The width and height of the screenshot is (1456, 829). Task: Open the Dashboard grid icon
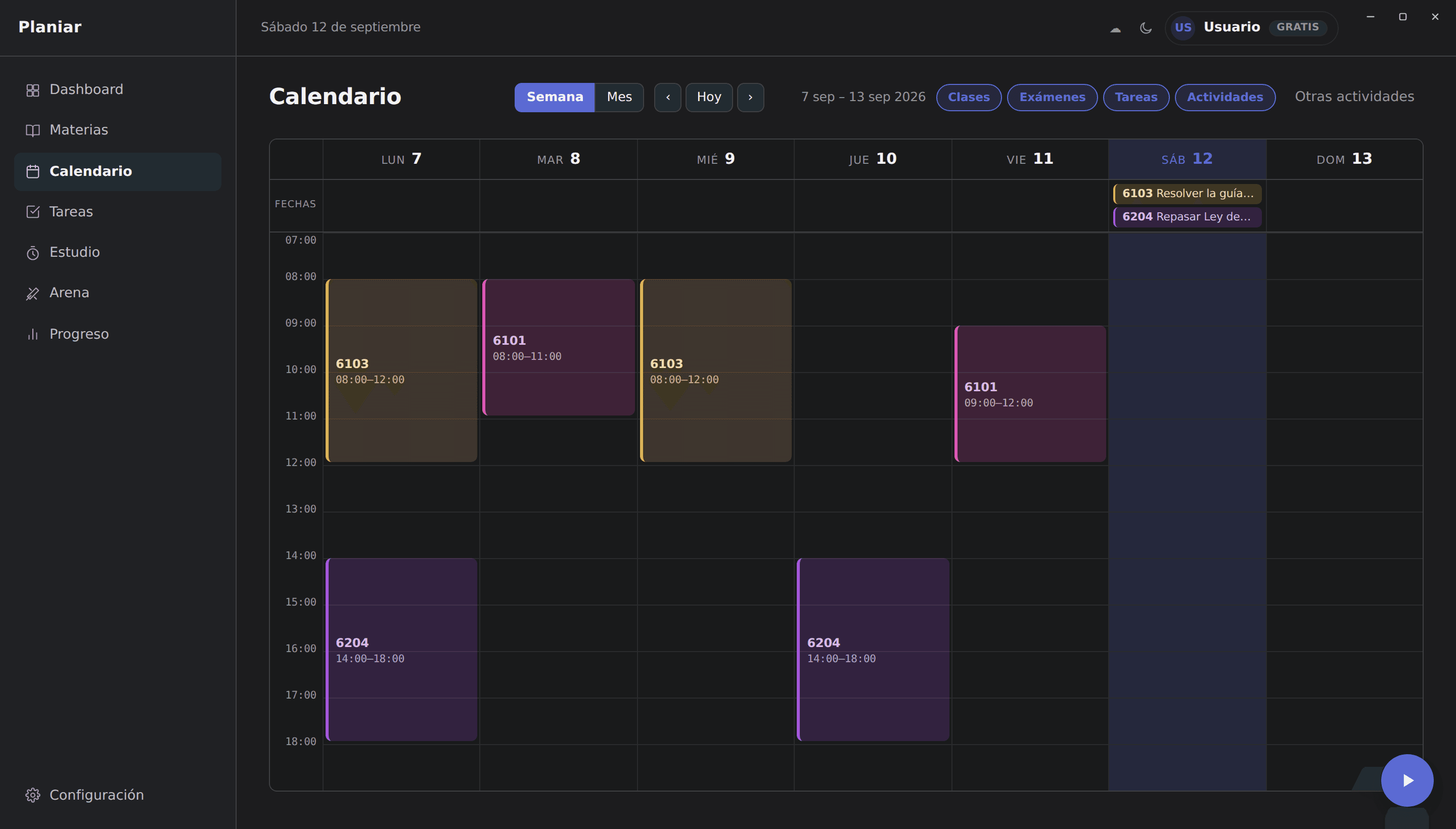(x=32, y=90)
